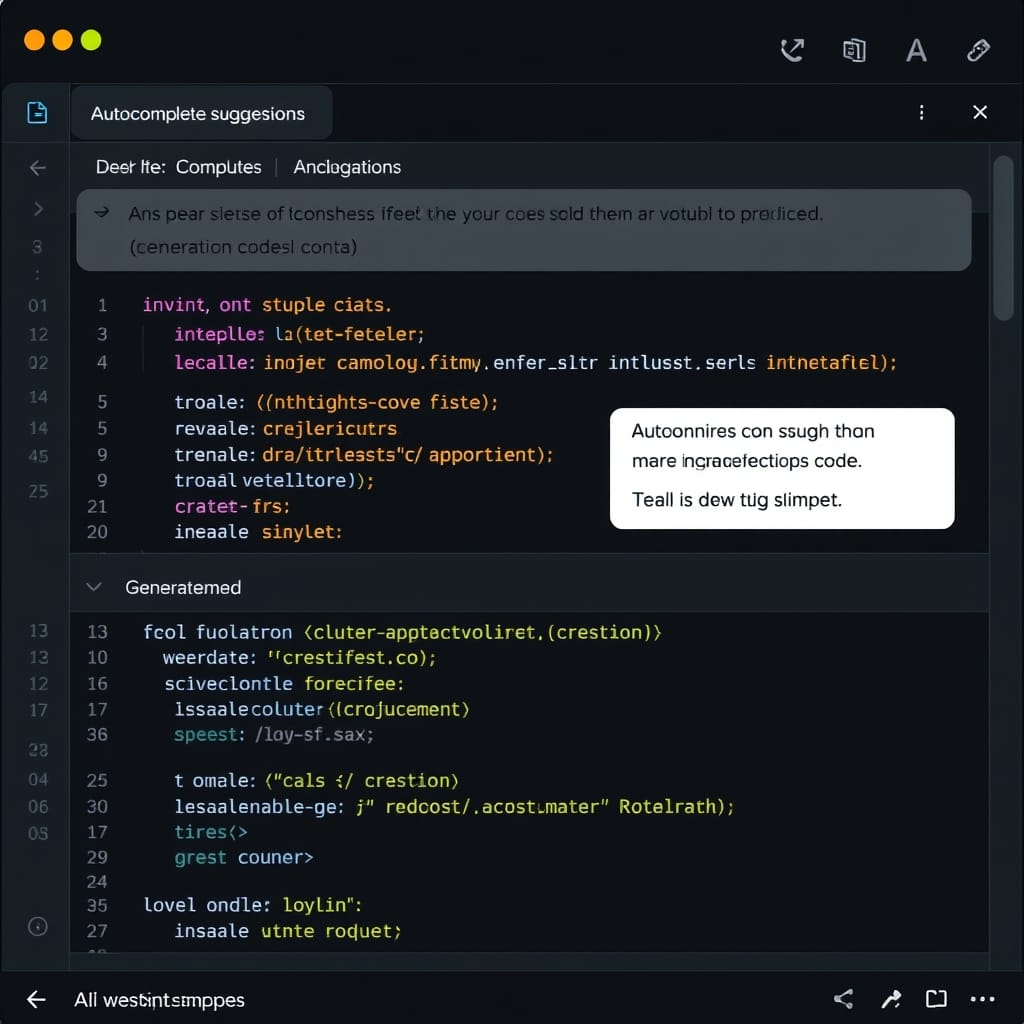Expand the right chevron in the left gutter
The width and height of the screenshot is (1024, 1024).
coord(38,209)
